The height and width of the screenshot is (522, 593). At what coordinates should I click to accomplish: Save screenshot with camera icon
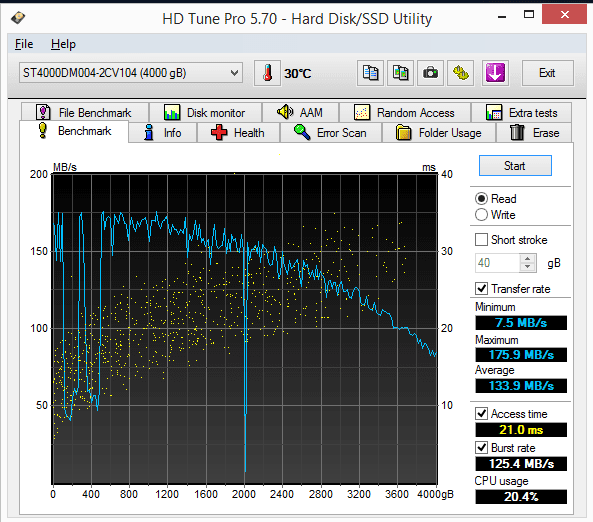[430, 73]
